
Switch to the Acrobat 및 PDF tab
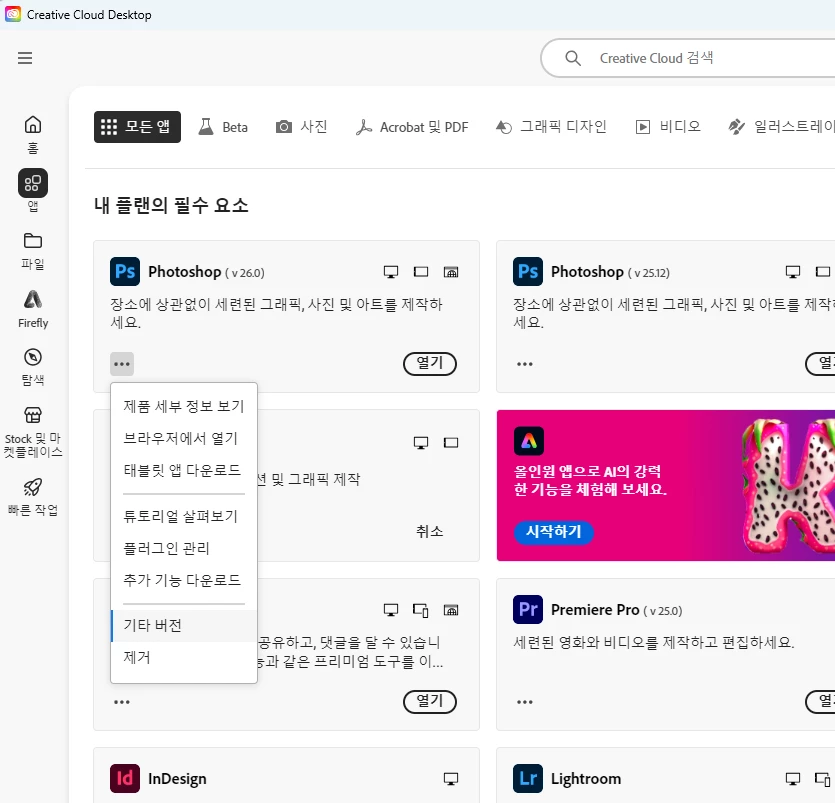tap(412, 127)
